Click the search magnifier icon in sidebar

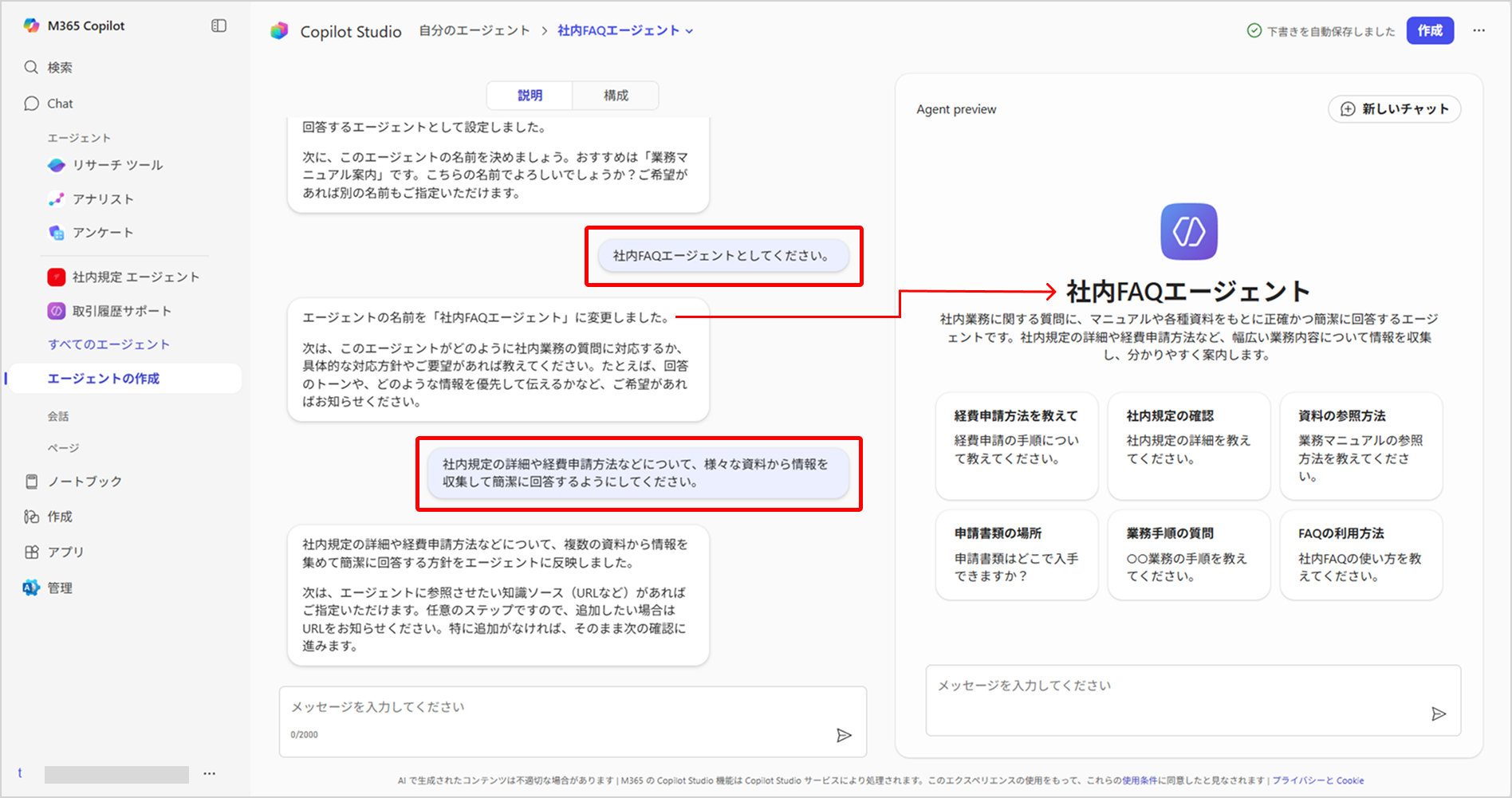31,68
